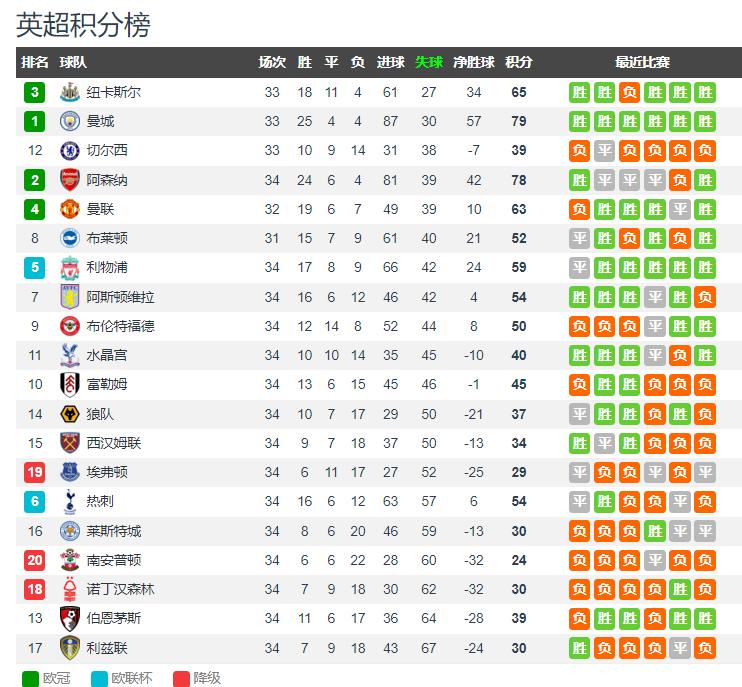Click the green 欧冠 legend swatch
Viewport: 742px width, 687px height.
[x=30, y=679]
